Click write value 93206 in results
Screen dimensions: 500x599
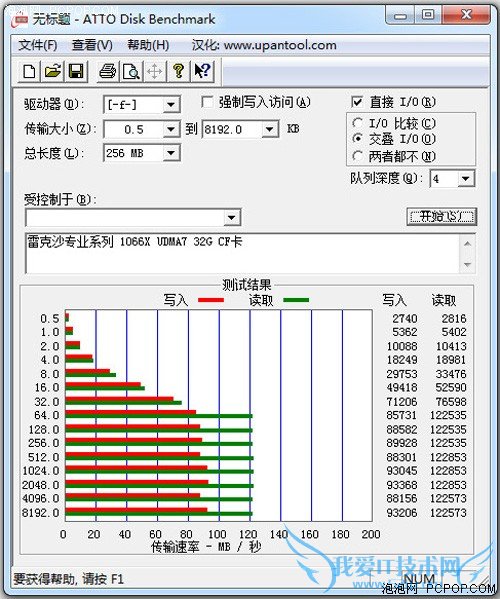click(x=402, y=513)
